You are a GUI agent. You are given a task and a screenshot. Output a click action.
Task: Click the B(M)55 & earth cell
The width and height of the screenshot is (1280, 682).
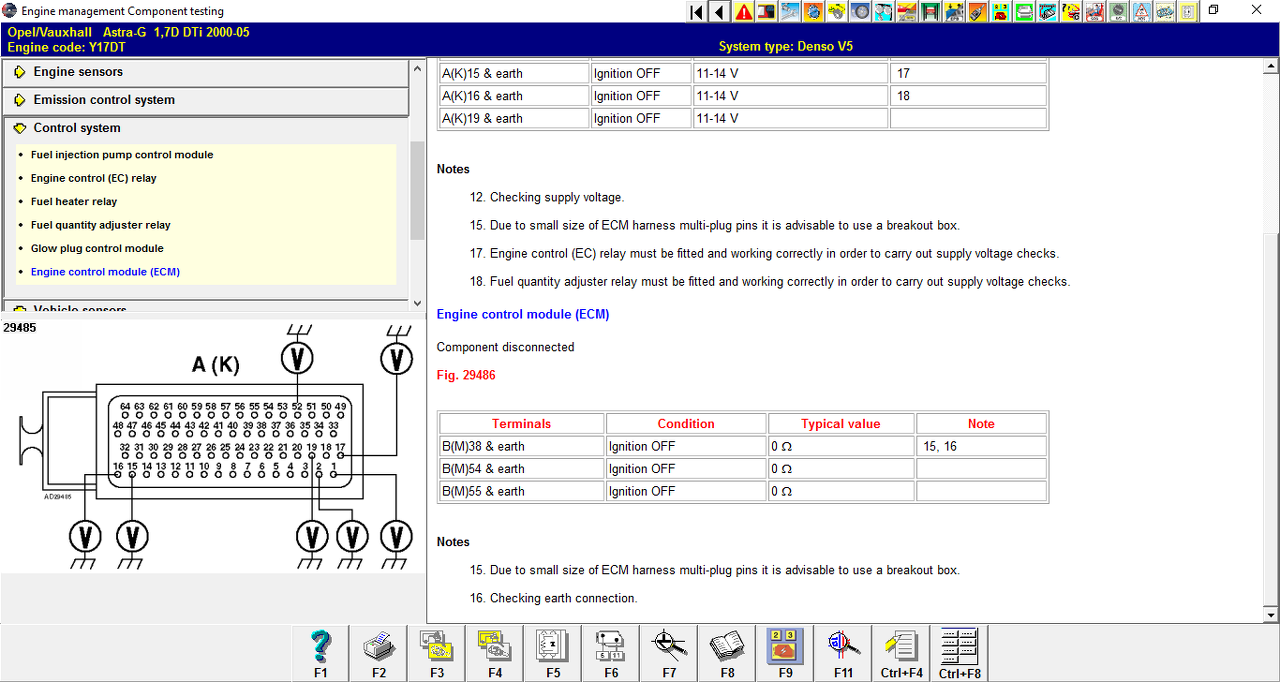pyautogui.click(x=521, y=491)
